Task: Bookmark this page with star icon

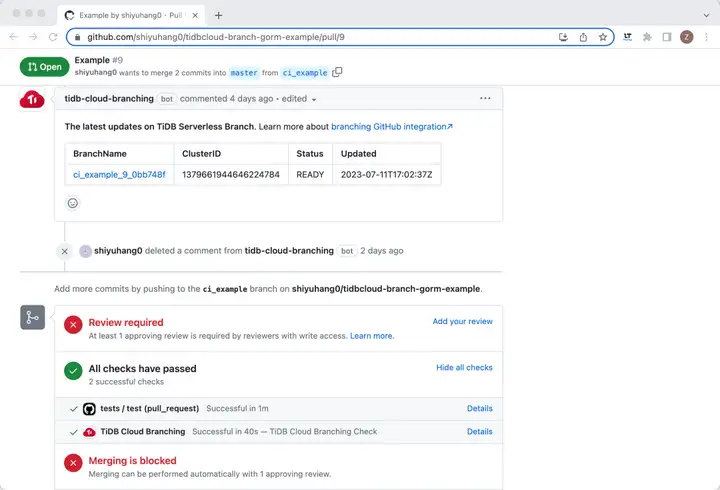Action: pos(602,37)
